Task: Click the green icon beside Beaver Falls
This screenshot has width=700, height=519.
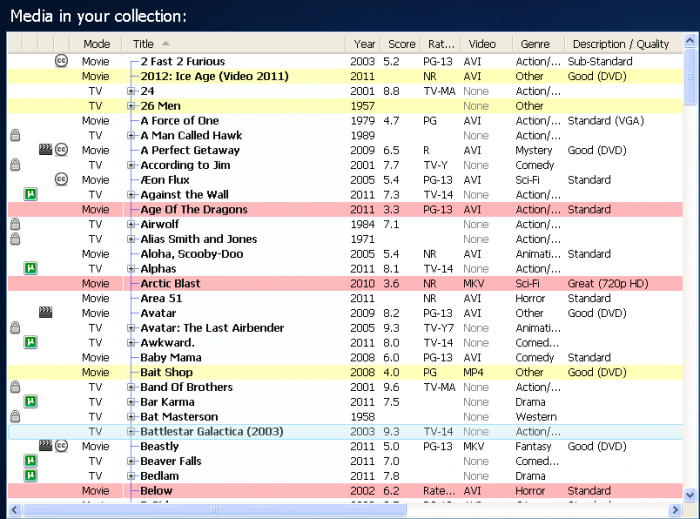Action: [30, 461]
